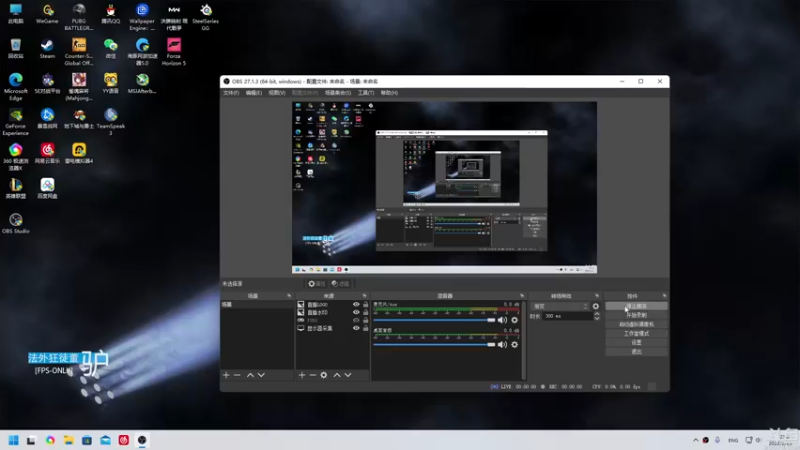800x450 pixels.
Task: Remove selected scene with the minus icon
Action: 237,375
